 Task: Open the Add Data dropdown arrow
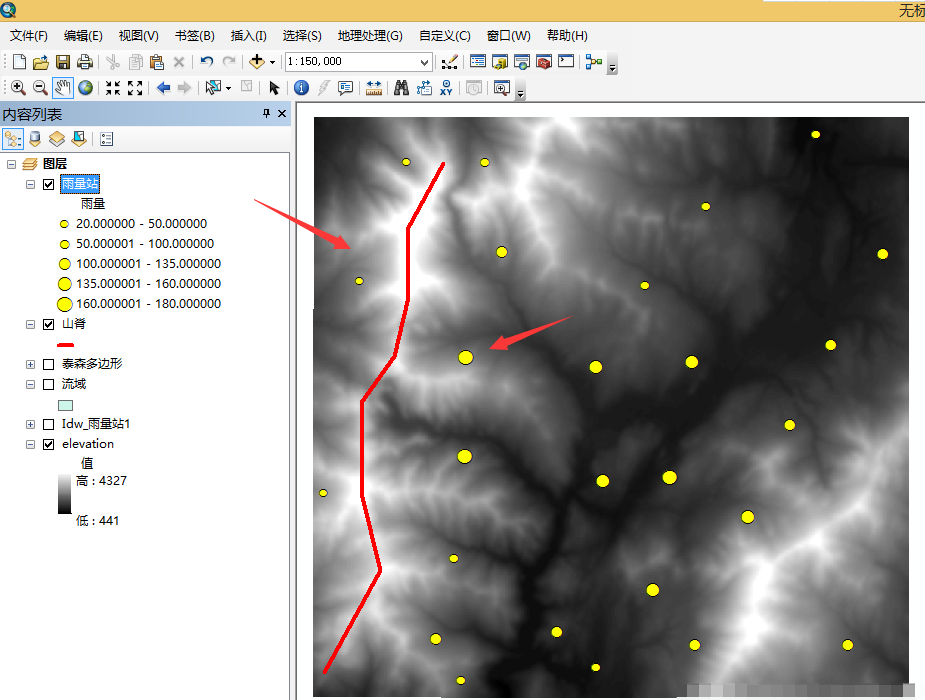coord(272,62)
